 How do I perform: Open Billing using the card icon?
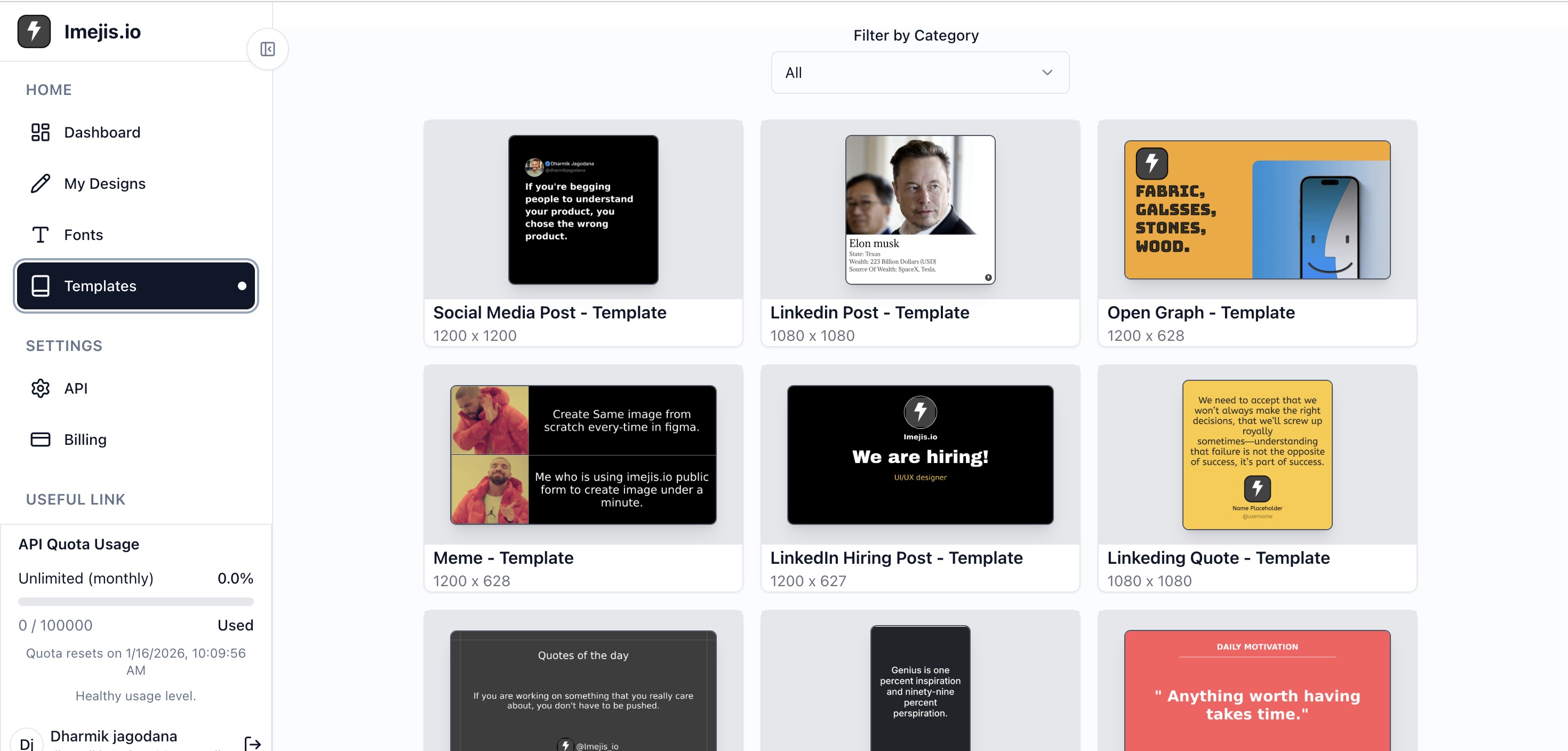[40, 440]
